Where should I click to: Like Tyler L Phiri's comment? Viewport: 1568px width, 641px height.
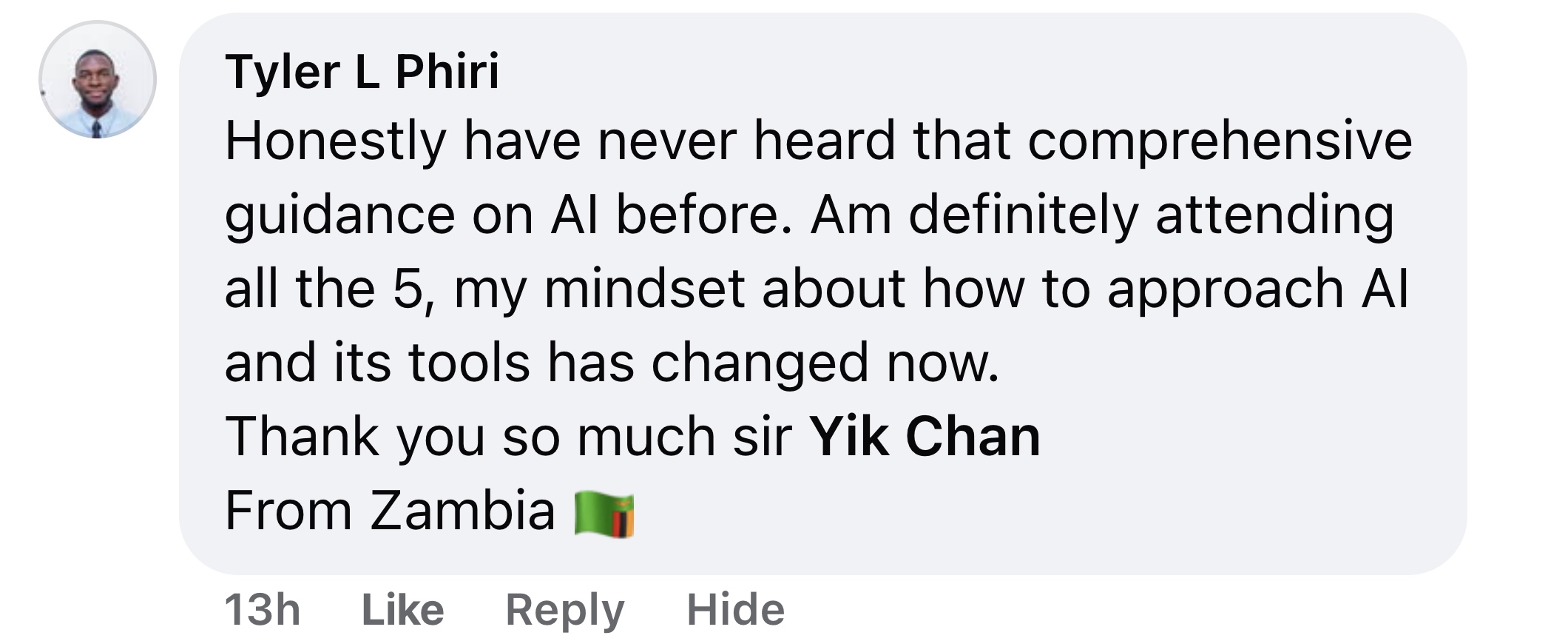402,610
